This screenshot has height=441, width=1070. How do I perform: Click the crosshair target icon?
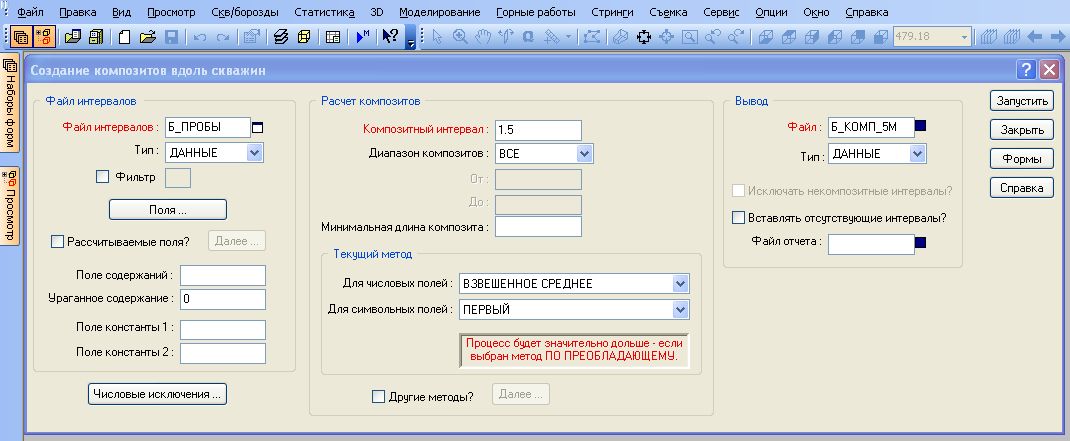point(667,37)
